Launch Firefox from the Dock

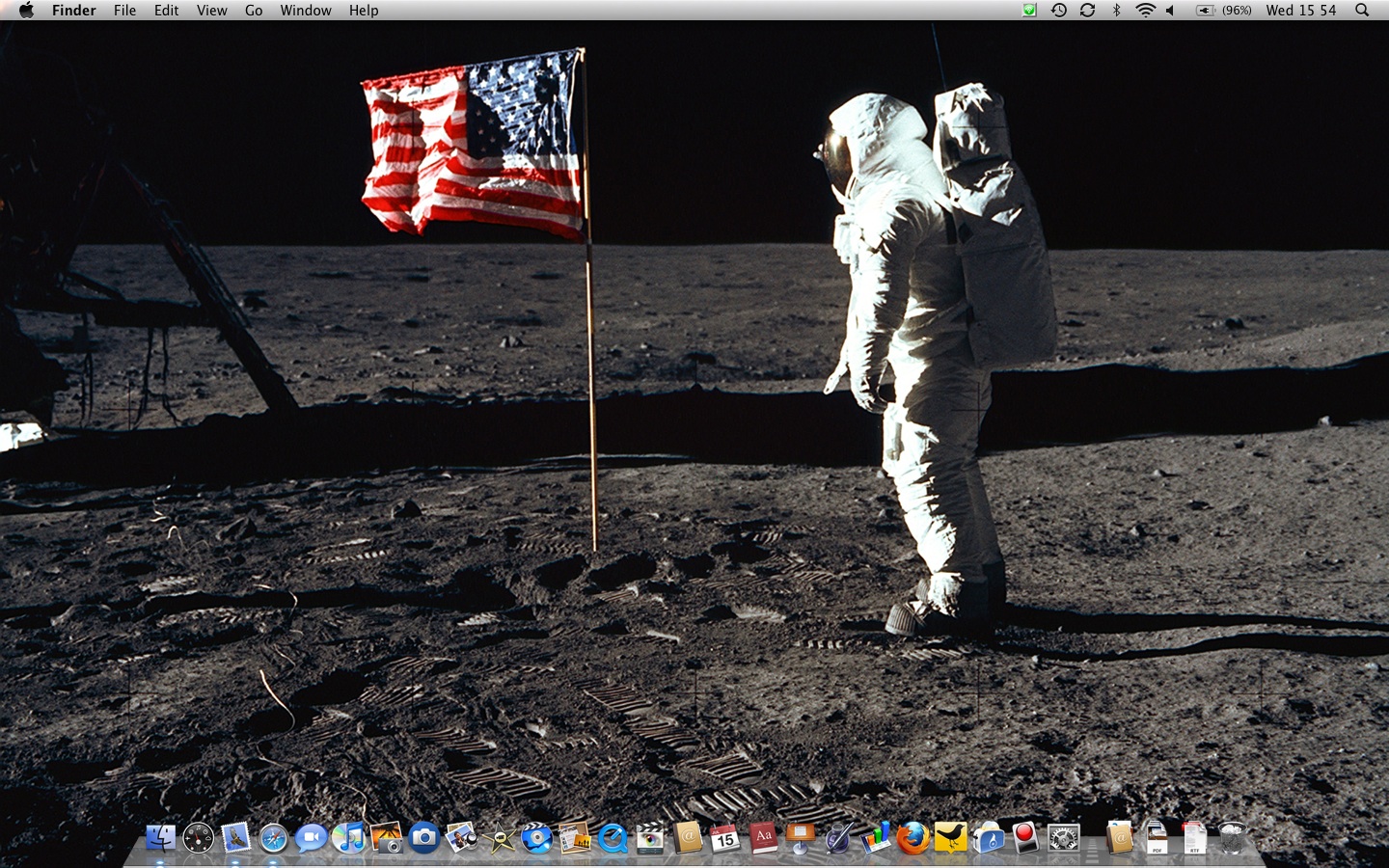913,837
